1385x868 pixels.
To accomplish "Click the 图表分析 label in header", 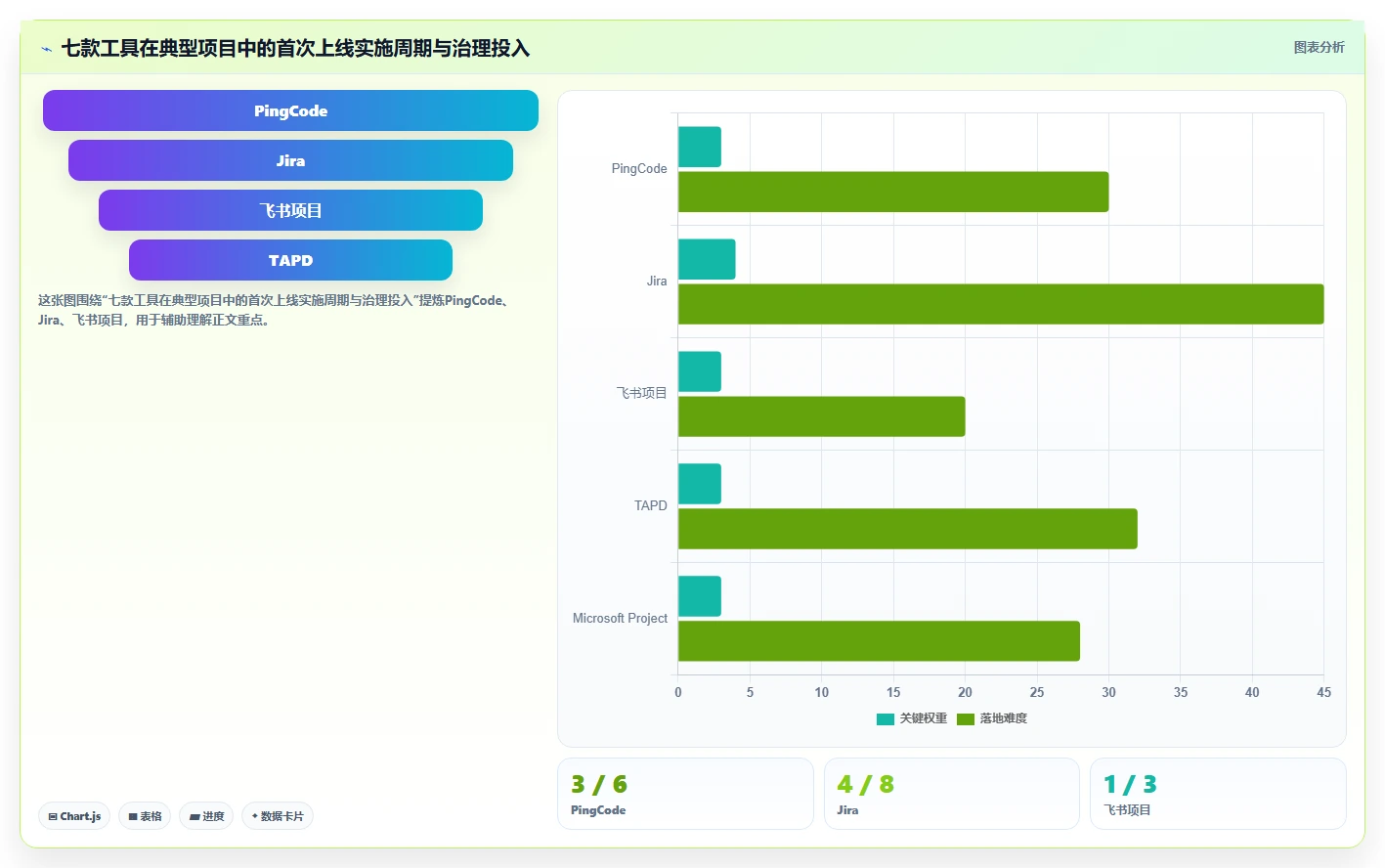I will (x=1319, y=47).
